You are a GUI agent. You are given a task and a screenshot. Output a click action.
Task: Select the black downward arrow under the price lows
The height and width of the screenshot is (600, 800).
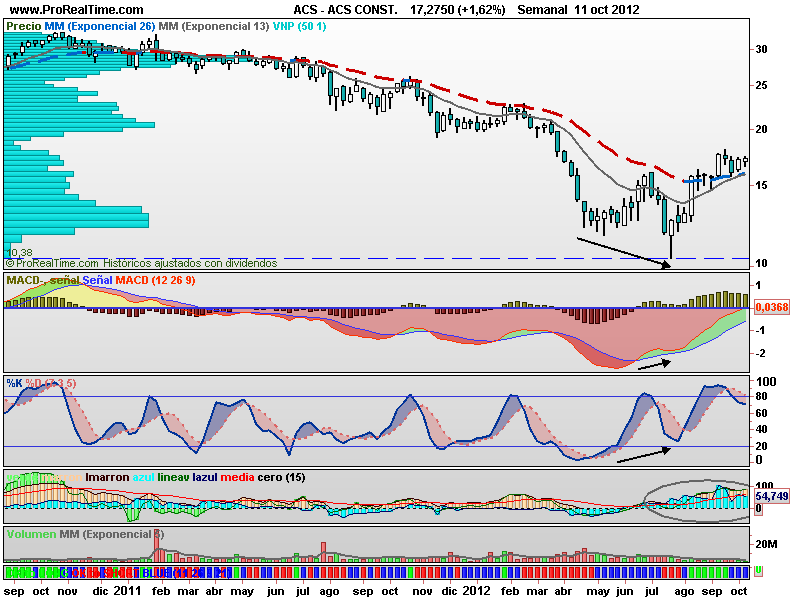coord(624,252)
